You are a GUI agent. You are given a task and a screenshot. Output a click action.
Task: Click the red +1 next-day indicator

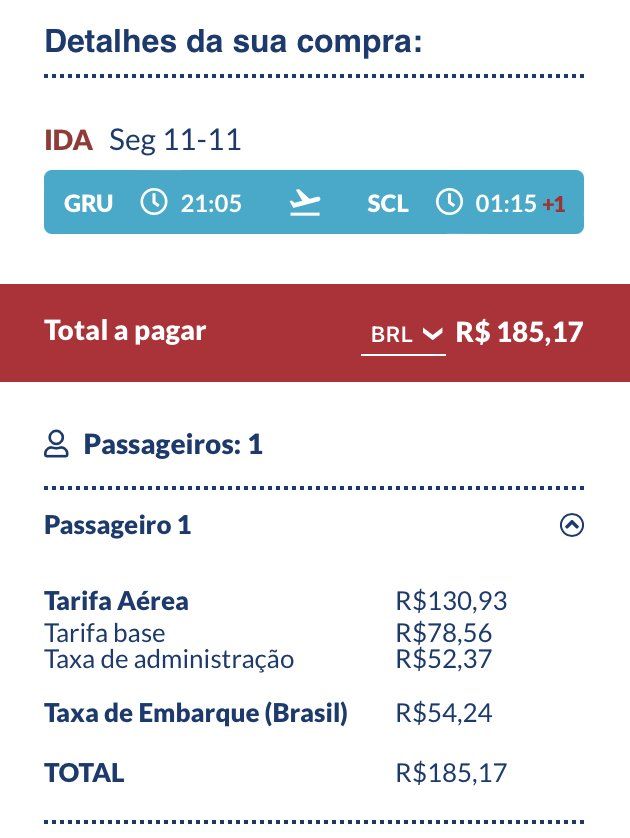[554, 204]
